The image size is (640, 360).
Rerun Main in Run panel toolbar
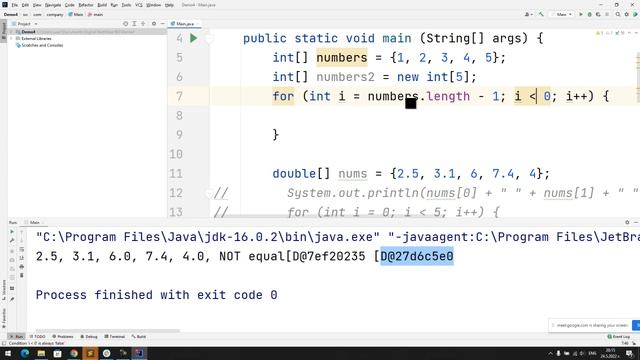[12, 231]
